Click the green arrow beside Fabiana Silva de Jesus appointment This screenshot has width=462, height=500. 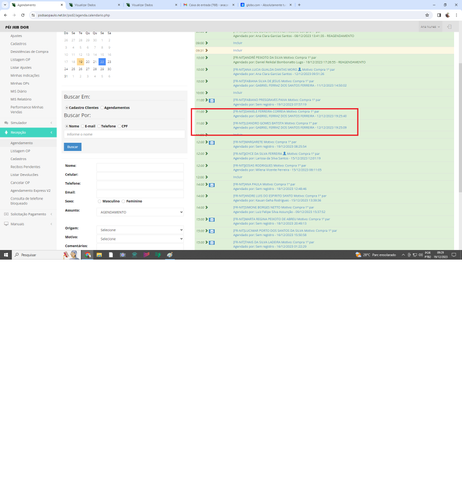(207, 81)
